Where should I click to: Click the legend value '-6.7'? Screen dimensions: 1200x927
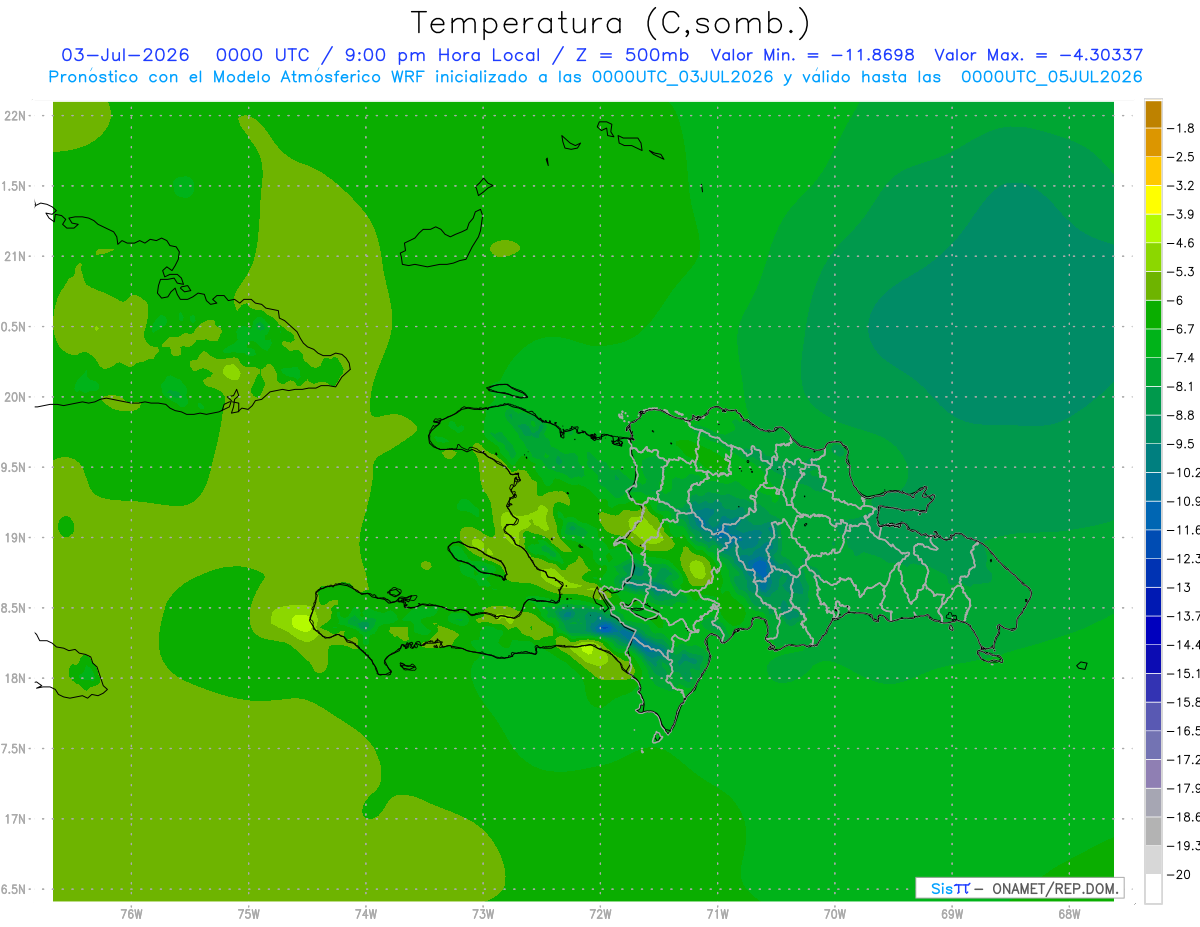pos(1182,329)
